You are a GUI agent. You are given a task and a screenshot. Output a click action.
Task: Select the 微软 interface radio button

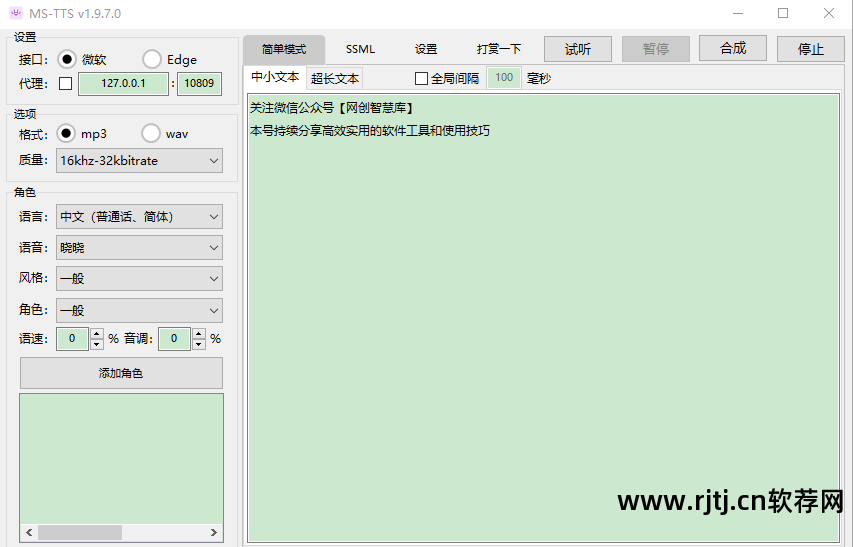pos(66,59)
